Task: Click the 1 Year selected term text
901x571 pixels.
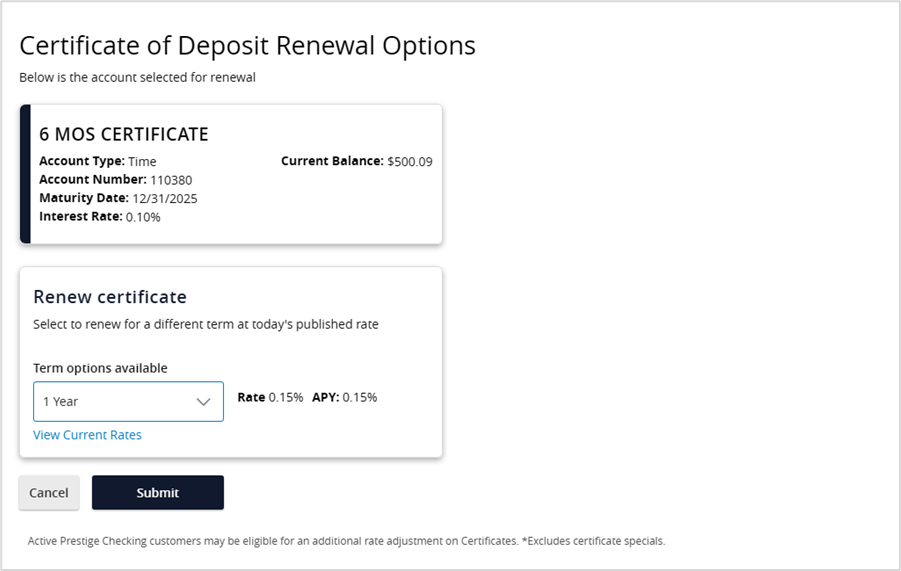Action: point(60,401)
